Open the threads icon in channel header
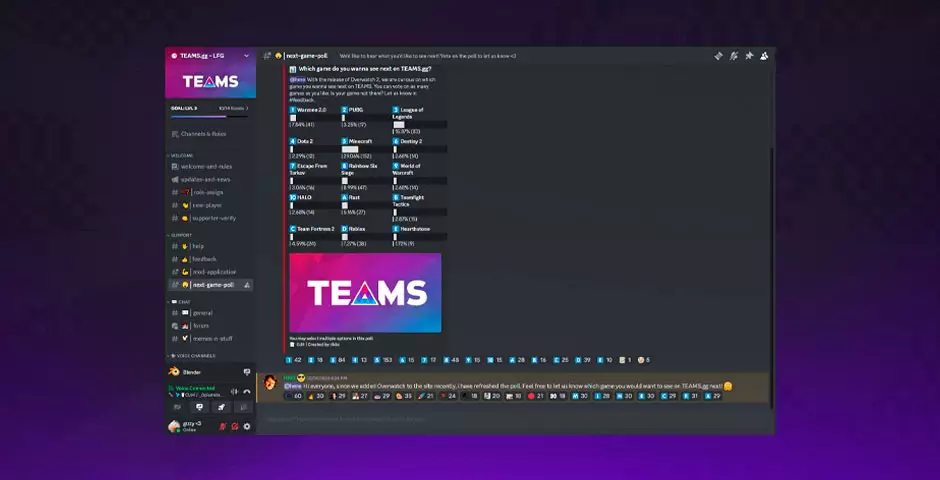940x480 pixels. 718,56
